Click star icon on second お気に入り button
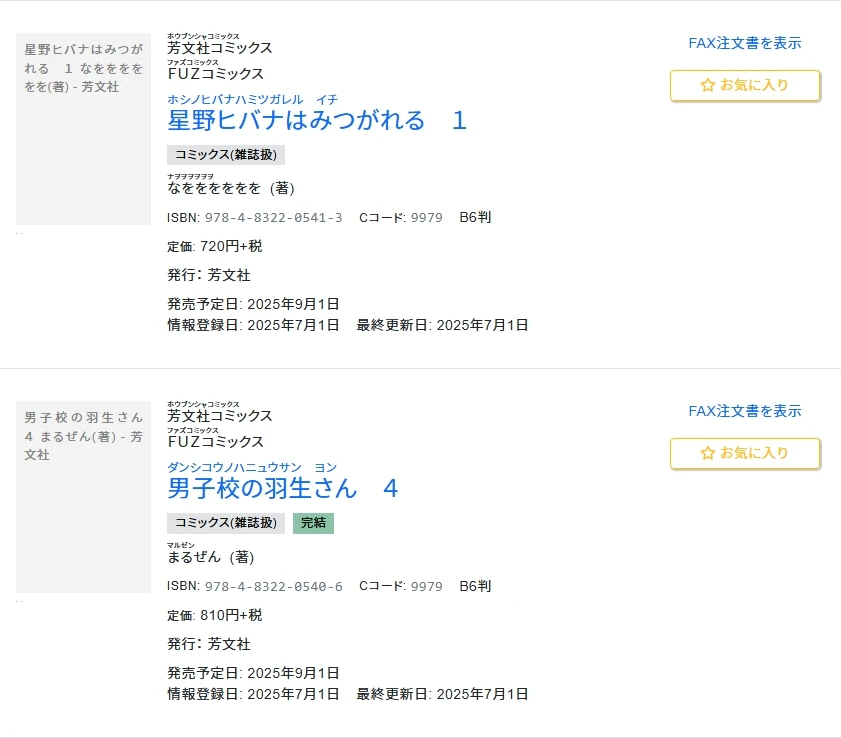 click(707, 453)
